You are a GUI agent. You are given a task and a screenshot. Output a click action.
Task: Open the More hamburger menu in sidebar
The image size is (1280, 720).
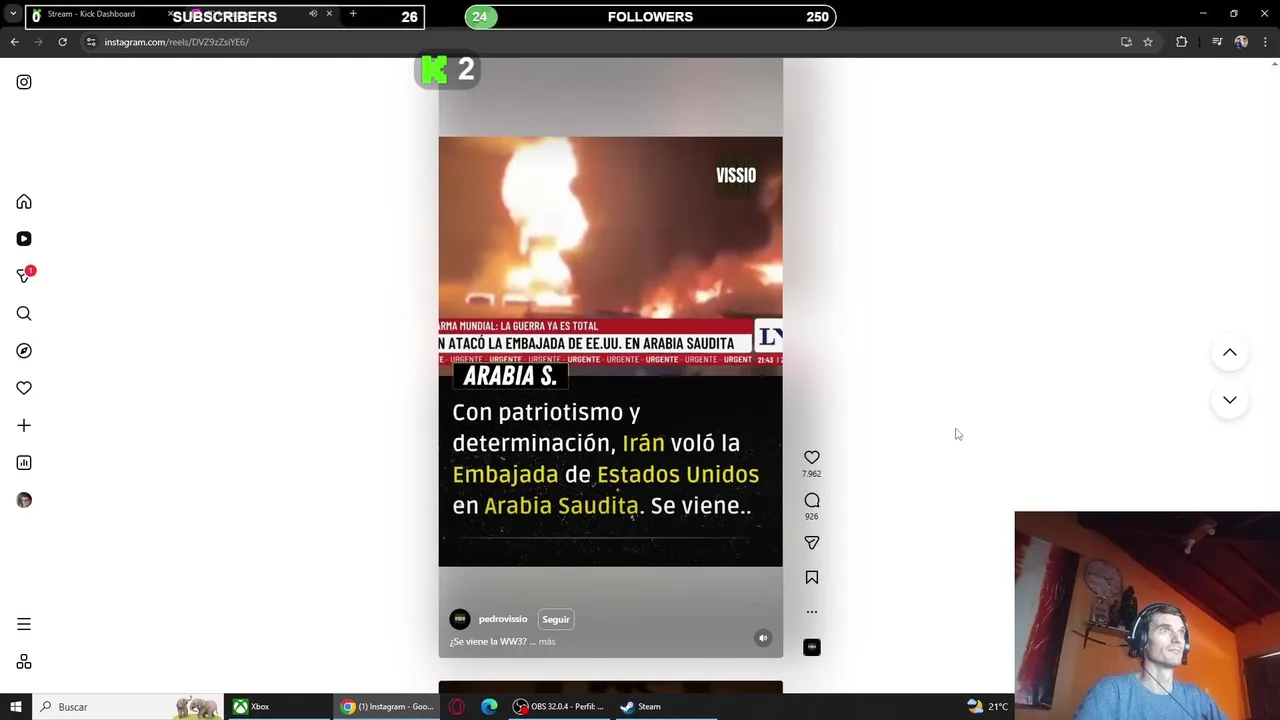(x=24, y=624)
